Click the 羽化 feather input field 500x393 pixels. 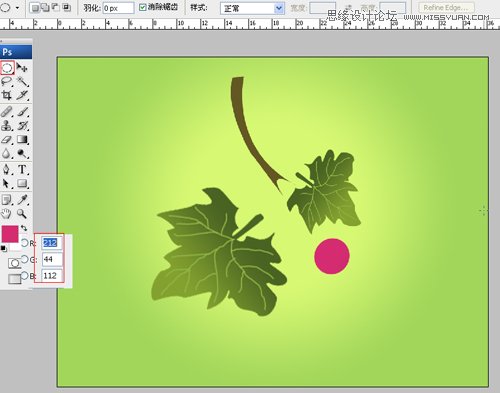pos(118,8)
